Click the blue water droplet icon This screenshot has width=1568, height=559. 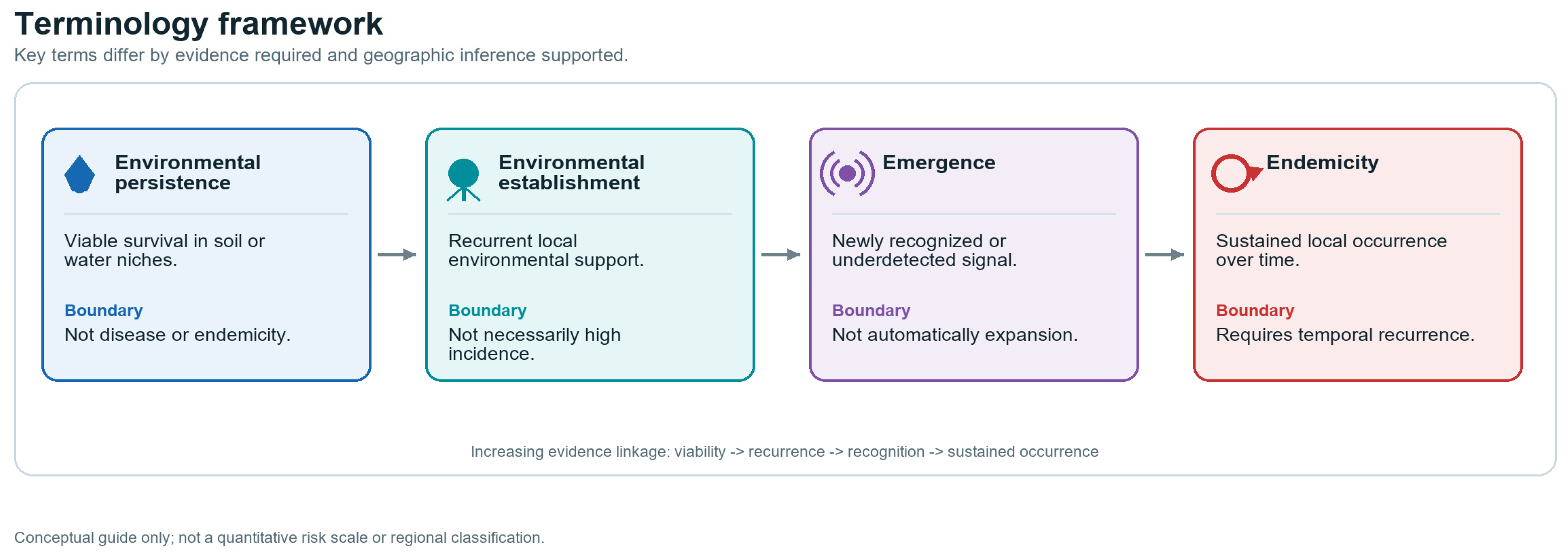80,174
